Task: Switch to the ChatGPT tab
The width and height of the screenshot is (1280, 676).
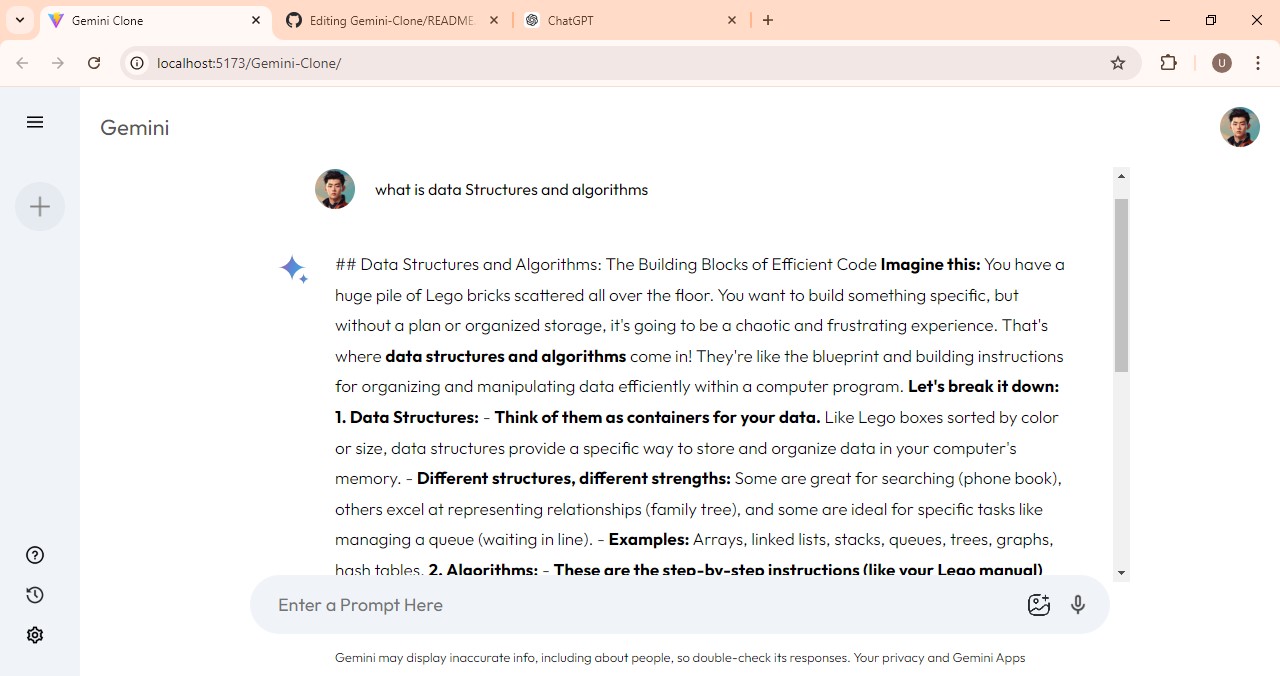Action: (x=632, y=20)
